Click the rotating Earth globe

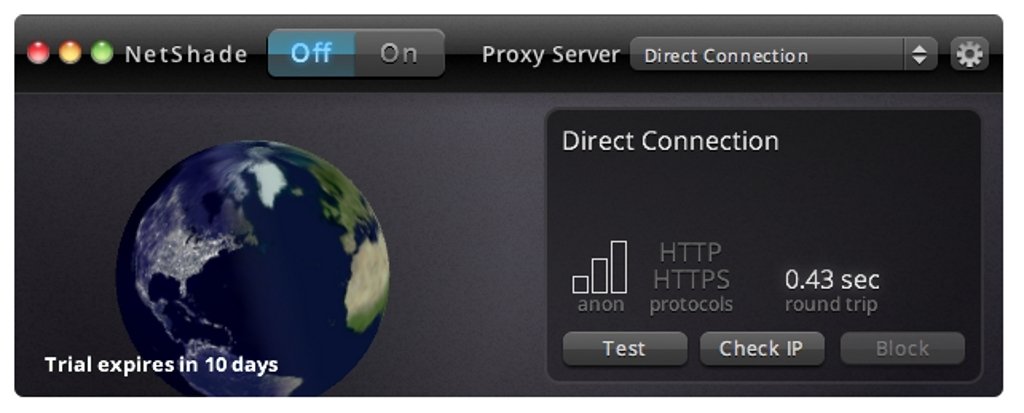(x=253, y=268)
